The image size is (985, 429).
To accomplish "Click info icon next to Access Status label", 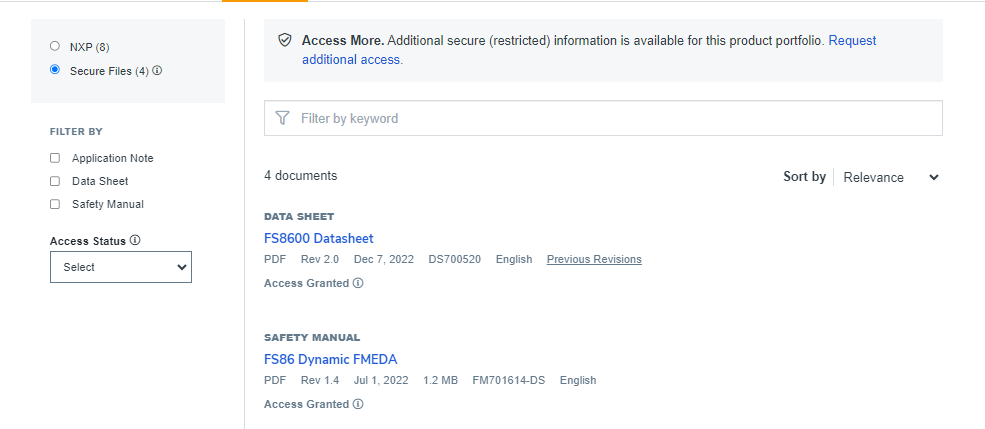I will (x=135, y=241).
